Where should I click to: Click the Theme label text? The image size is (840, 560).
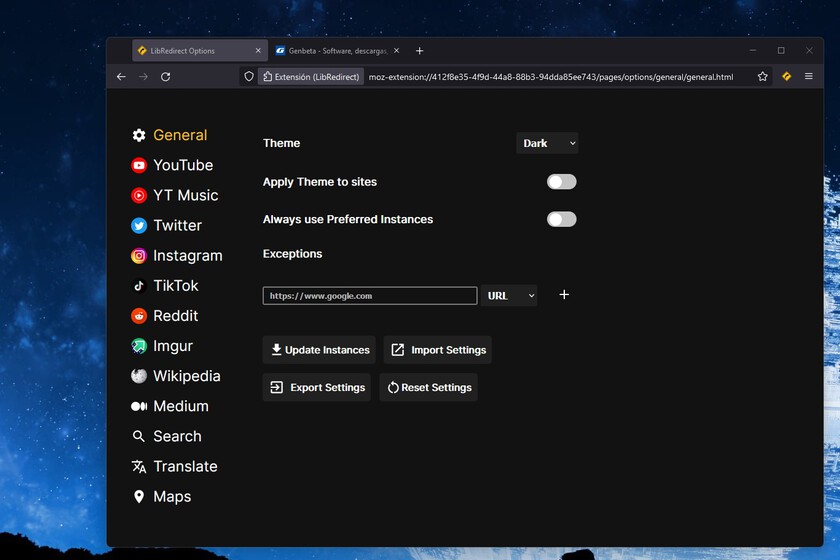click(x=281, y=143)
